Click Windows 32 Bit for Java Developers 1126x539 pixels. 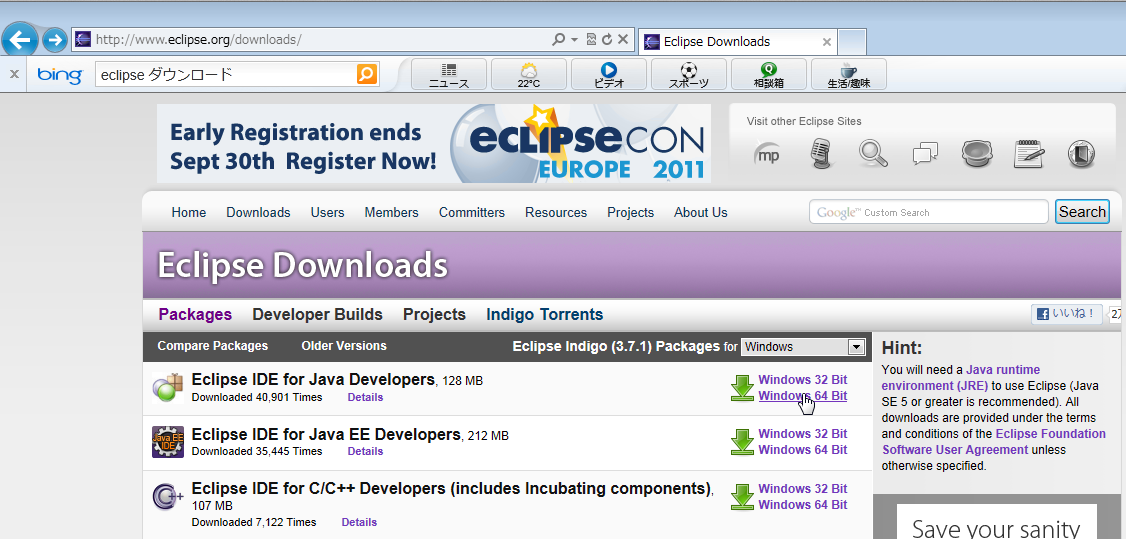pos(802,380)
